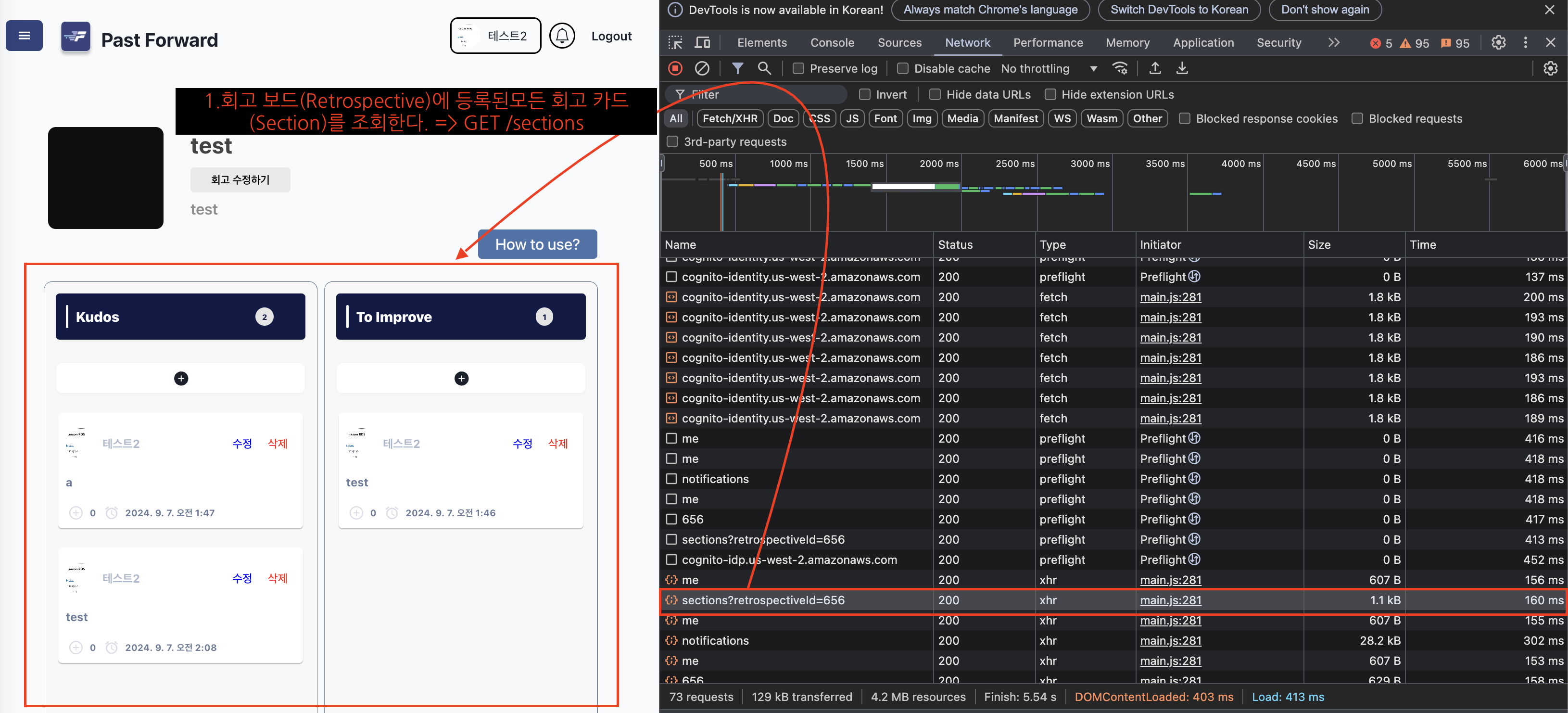
Task: Click the hamburger menu icon
Action: [x=25, y=36]
